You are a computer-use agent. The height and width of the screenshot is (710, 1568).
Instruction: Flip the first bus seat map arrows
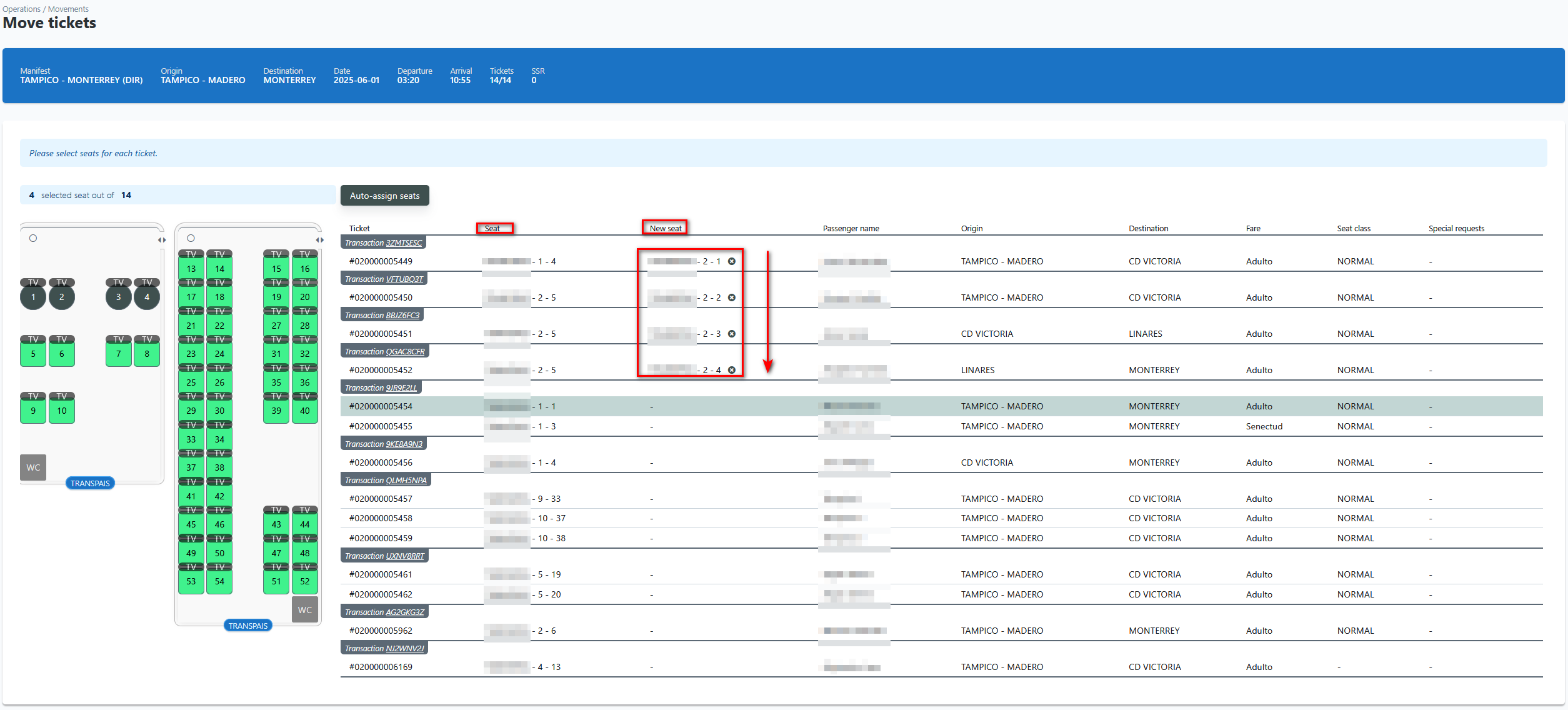(162, 240)
